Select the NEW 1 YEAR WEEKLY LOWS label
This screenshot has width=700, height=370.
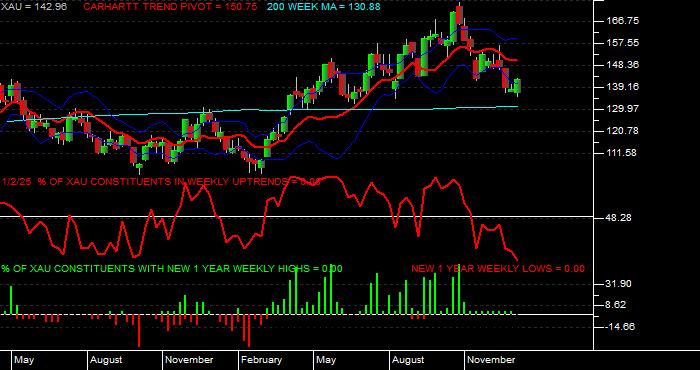tap(498, 268)
